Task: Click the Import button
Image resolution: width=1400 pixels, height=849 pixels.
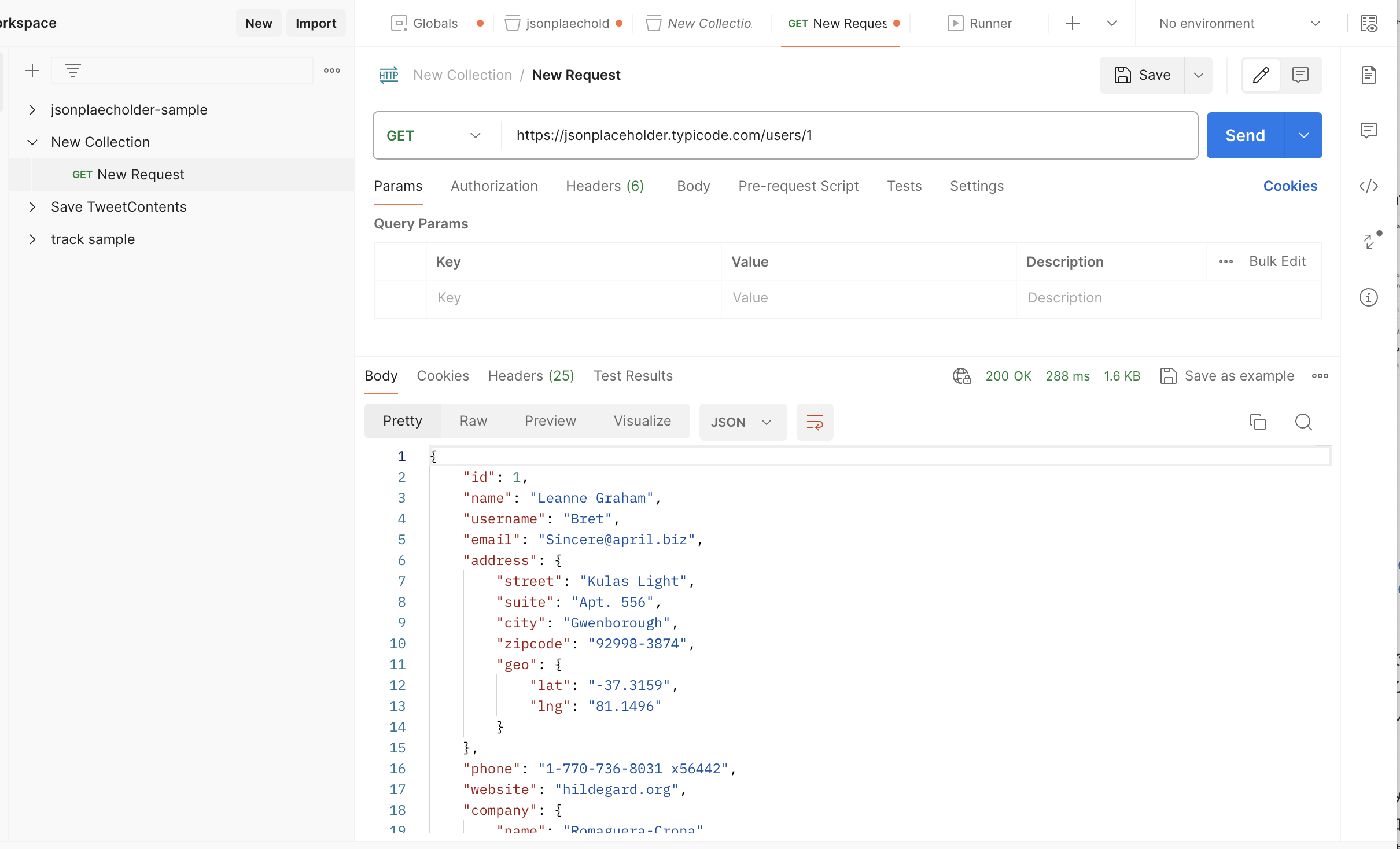Action: (x=316, y=23)
